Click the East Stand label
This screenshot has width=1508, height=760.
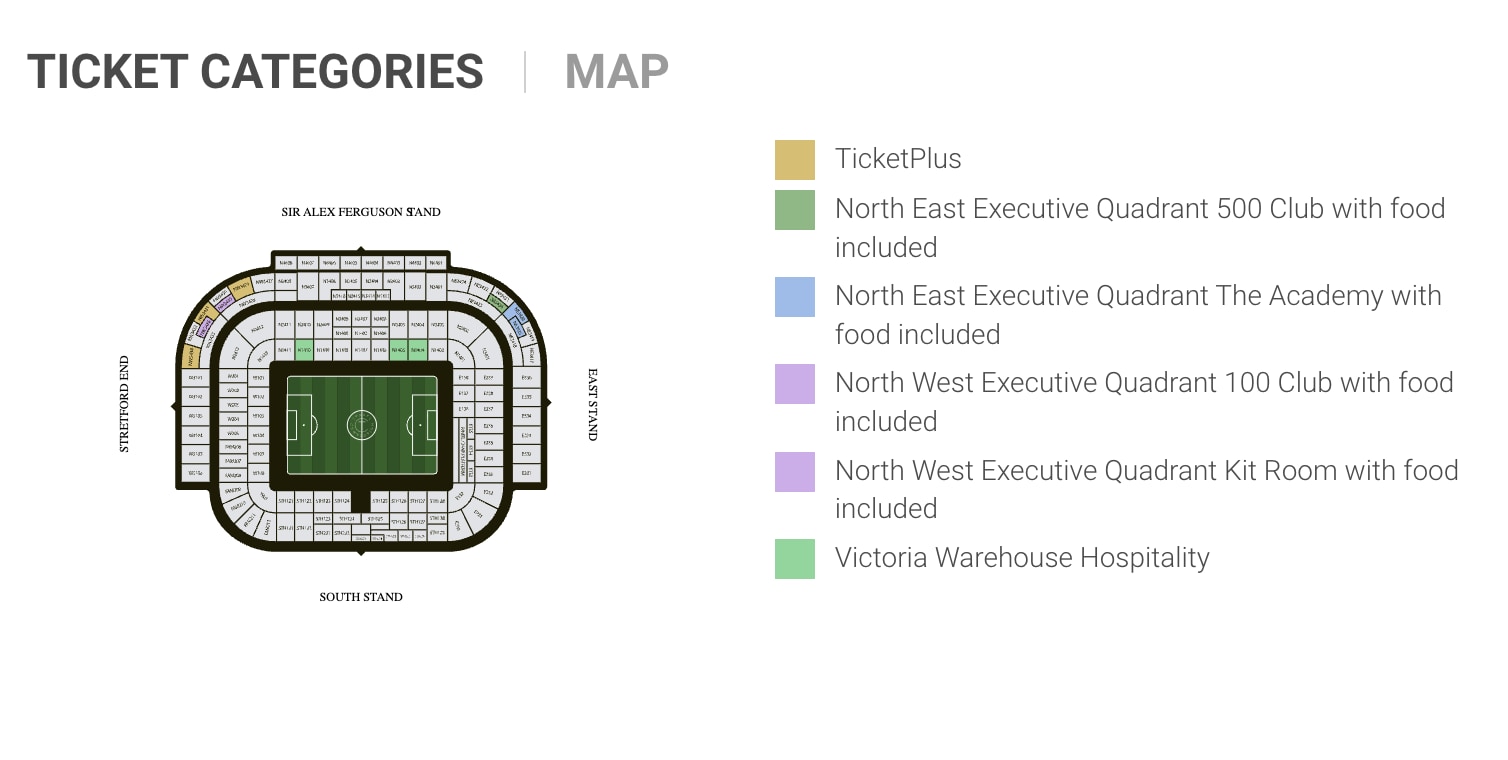(591, 404)
